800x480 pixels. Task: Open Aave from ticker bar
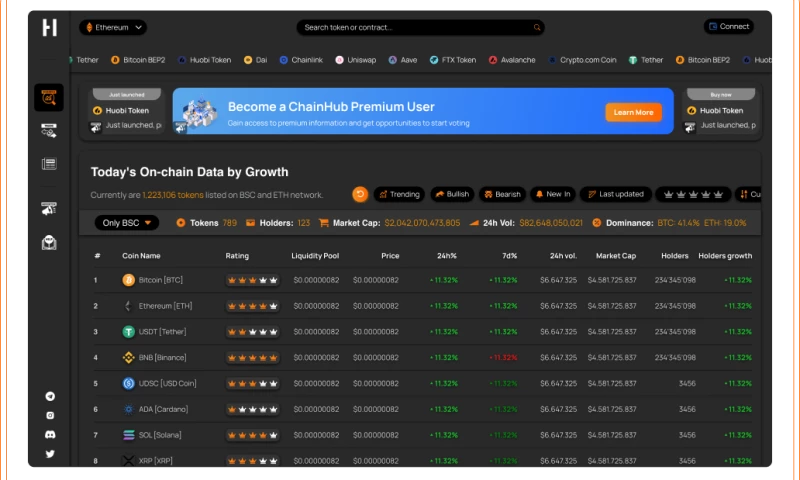click(x=403, y=60)
